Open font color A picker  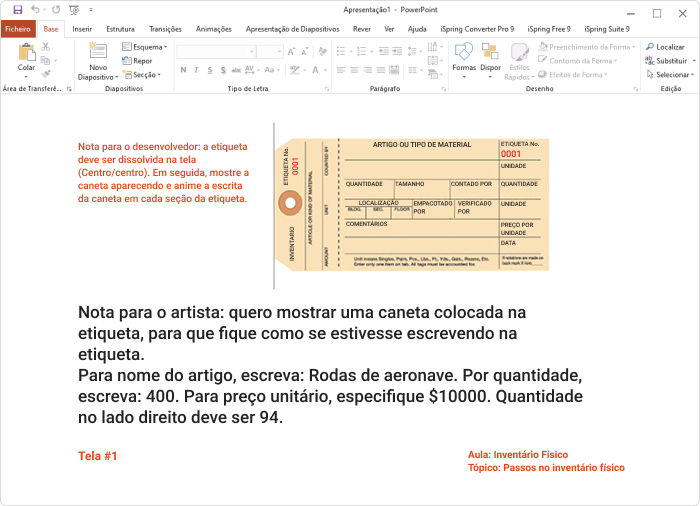click(319, 70)
